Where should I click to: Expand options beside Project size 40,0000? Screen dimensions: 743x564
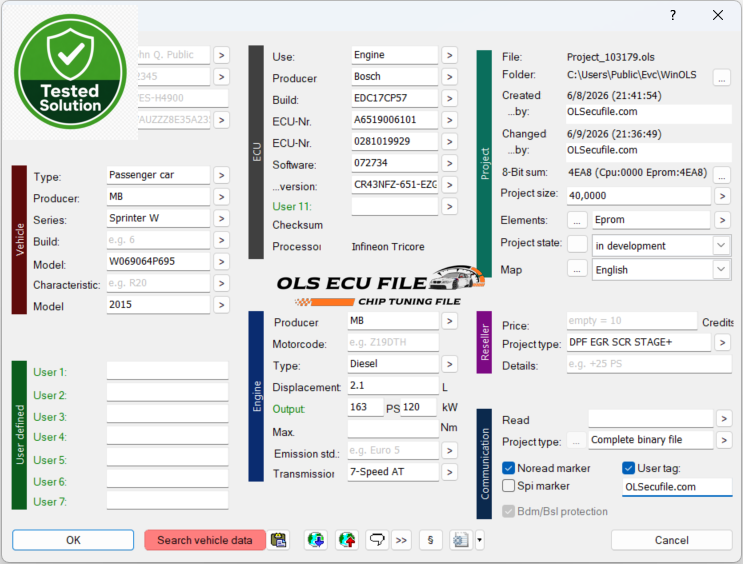(x=722, y=196)
